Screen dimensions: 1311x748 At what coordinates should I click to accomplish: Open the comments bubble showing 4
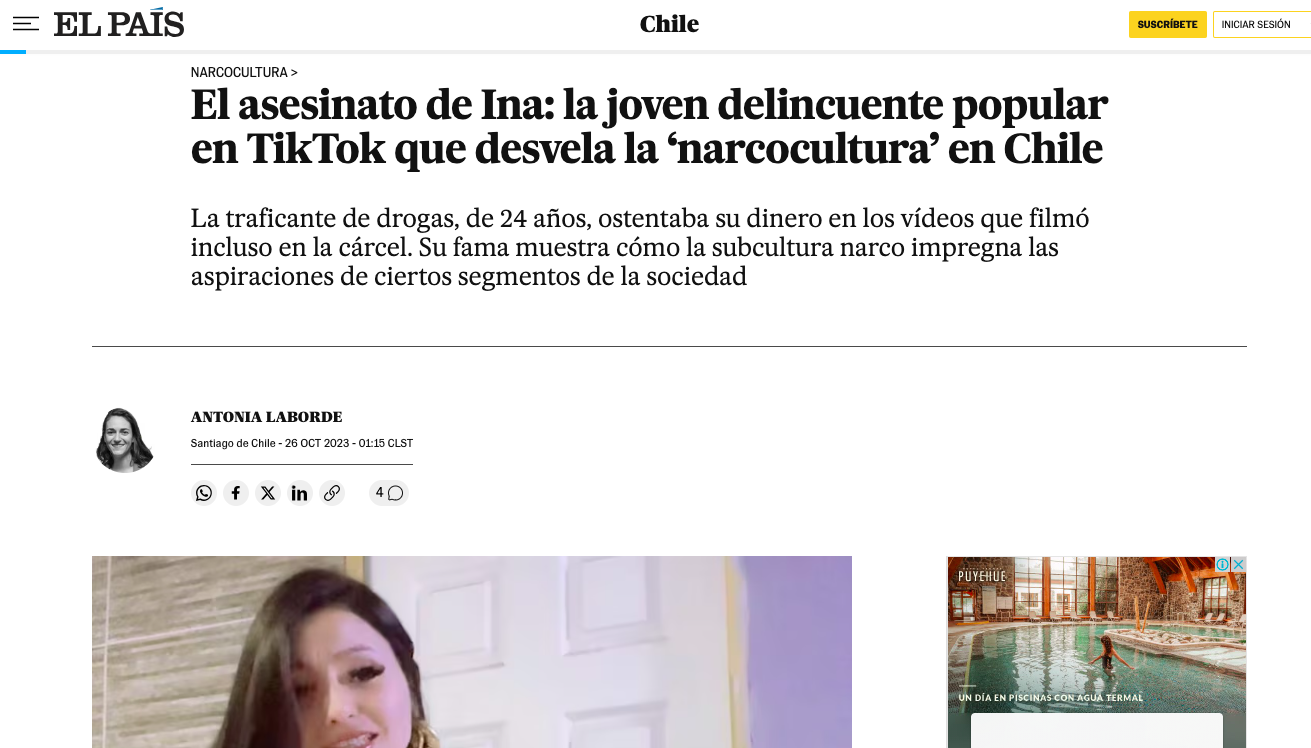point(389,493)
